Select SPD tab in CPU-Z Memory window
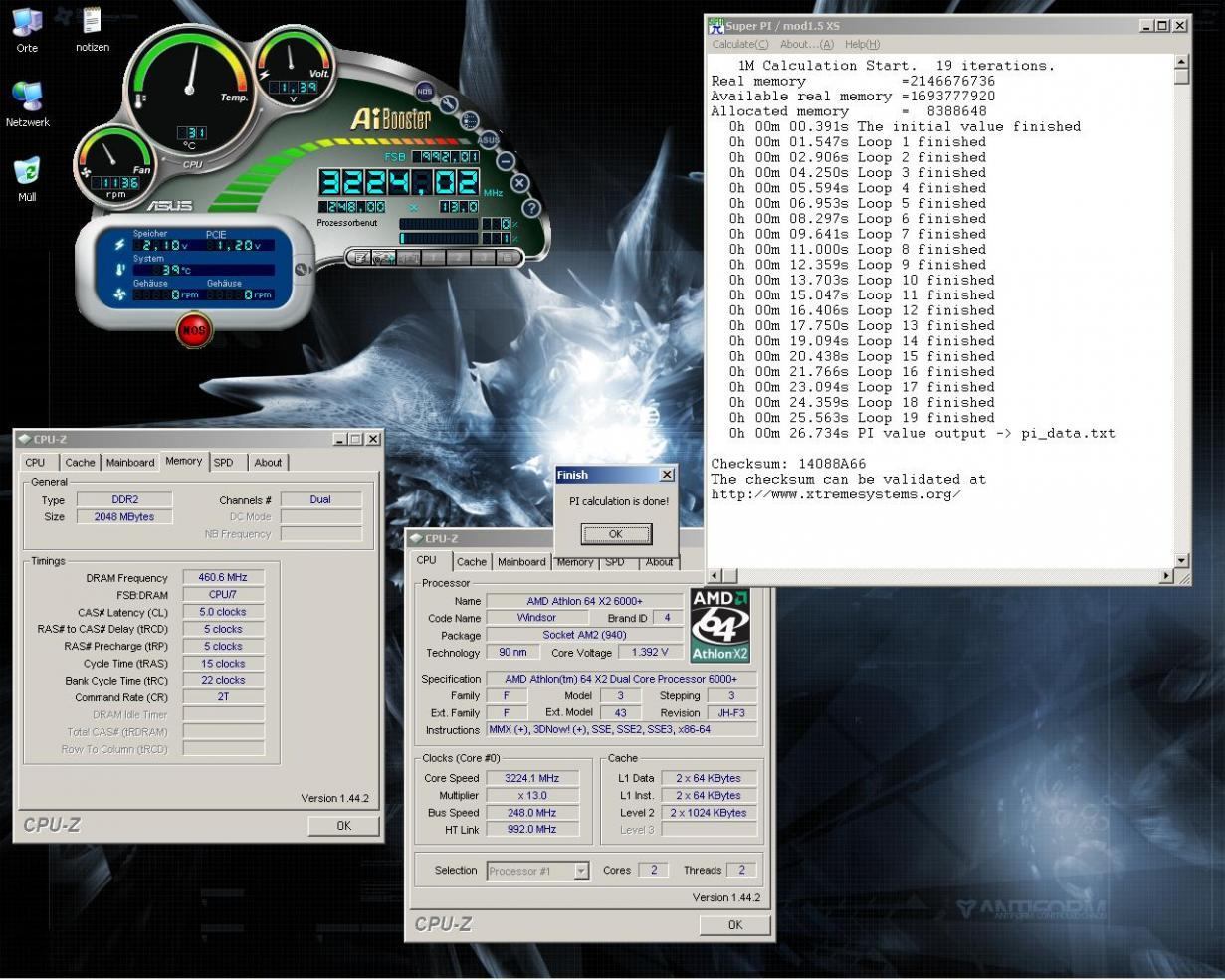This screenshot has height=980, width=1225. click(224, 462)
